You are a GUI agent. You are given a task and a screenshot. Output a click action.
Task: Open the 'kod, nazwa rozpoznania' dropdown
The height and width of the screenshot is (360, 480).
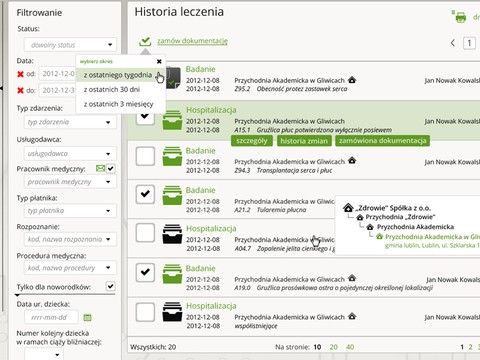point(70,239)
